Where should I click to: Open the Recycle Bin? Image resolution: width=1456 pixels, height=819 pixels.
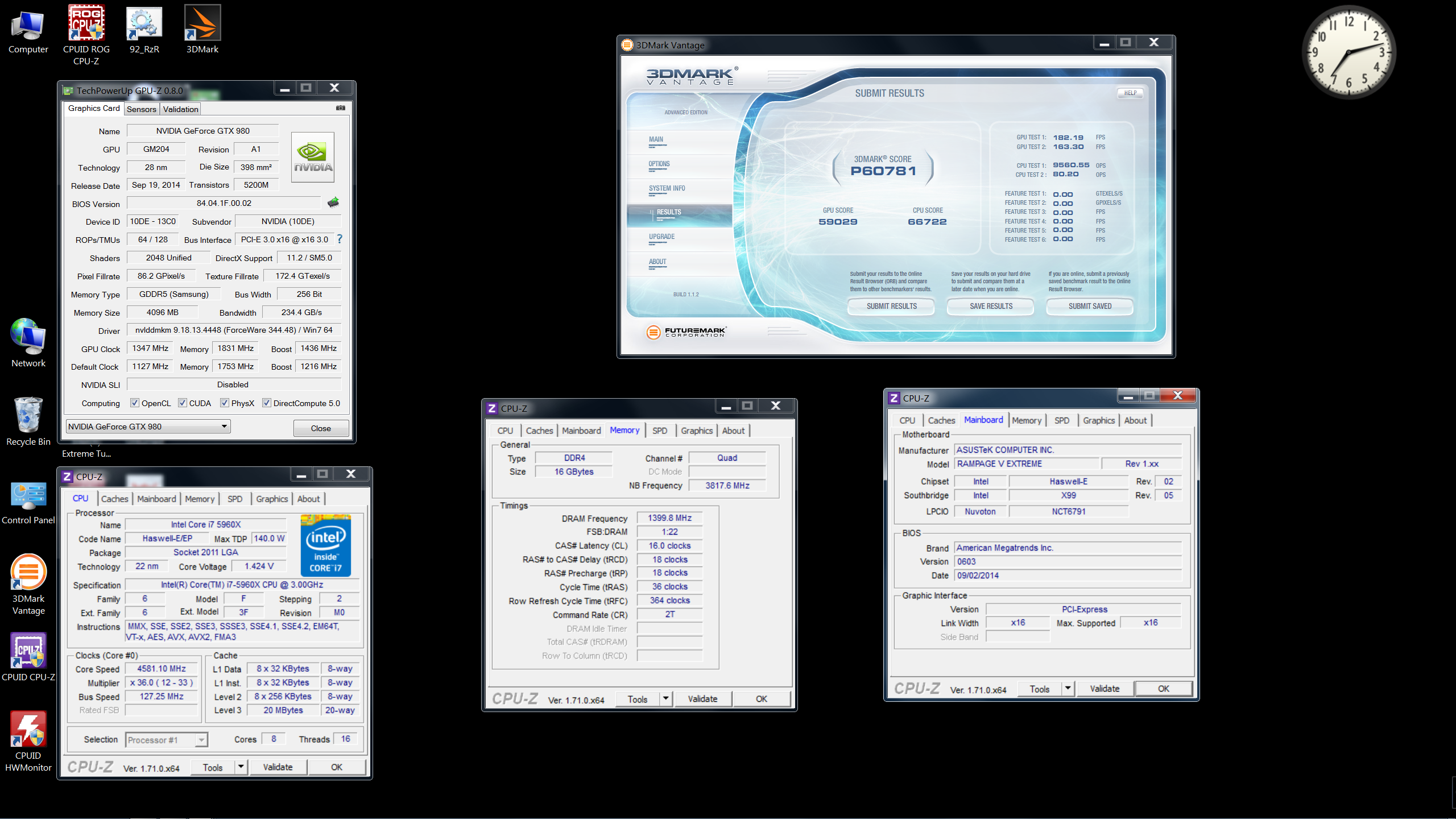28,421
